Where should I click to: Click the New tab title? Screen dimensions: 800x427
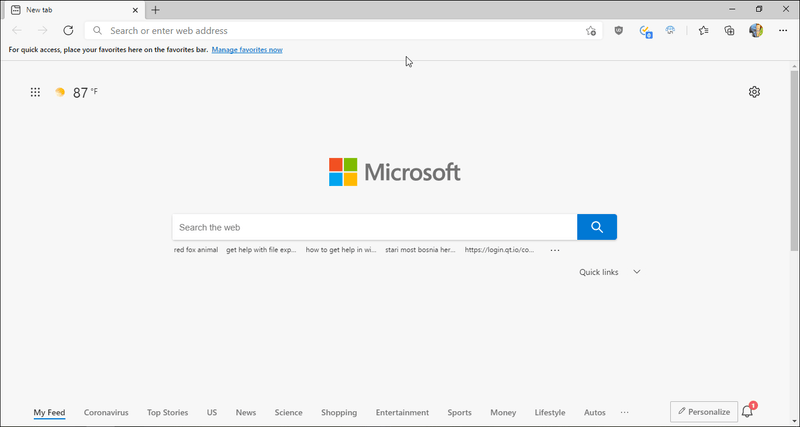click(39, 10)
